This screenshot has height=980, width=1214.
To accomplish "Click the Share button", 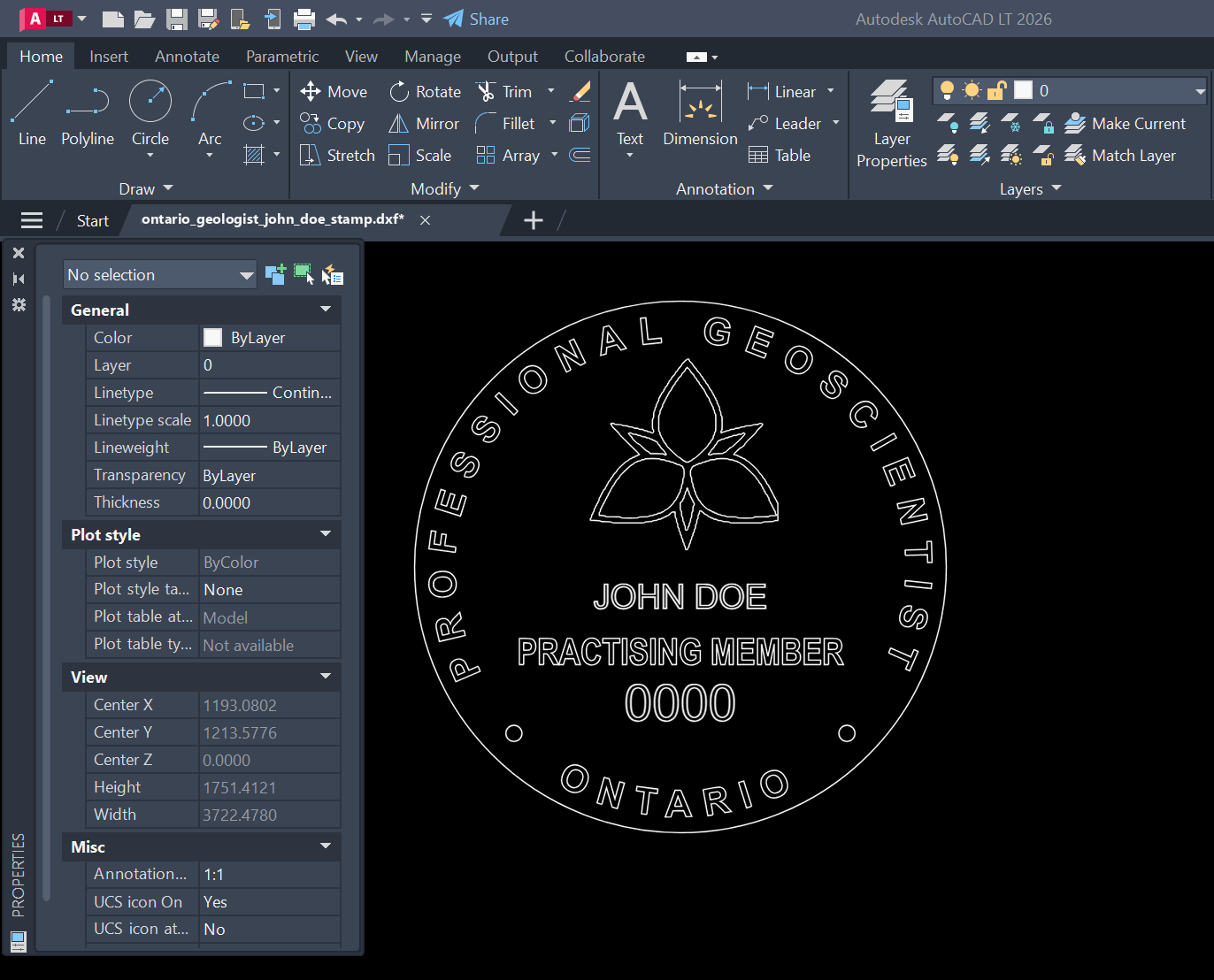I will coord(476,19).
